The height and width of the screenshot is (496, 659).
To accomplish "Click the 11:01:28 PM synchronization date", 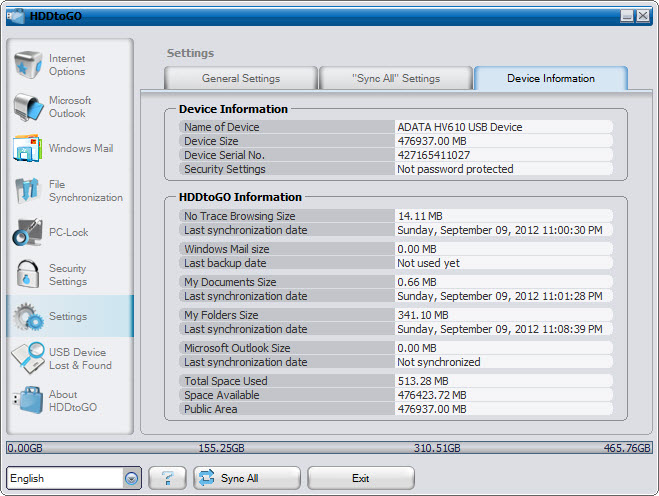I will (500, 296).
